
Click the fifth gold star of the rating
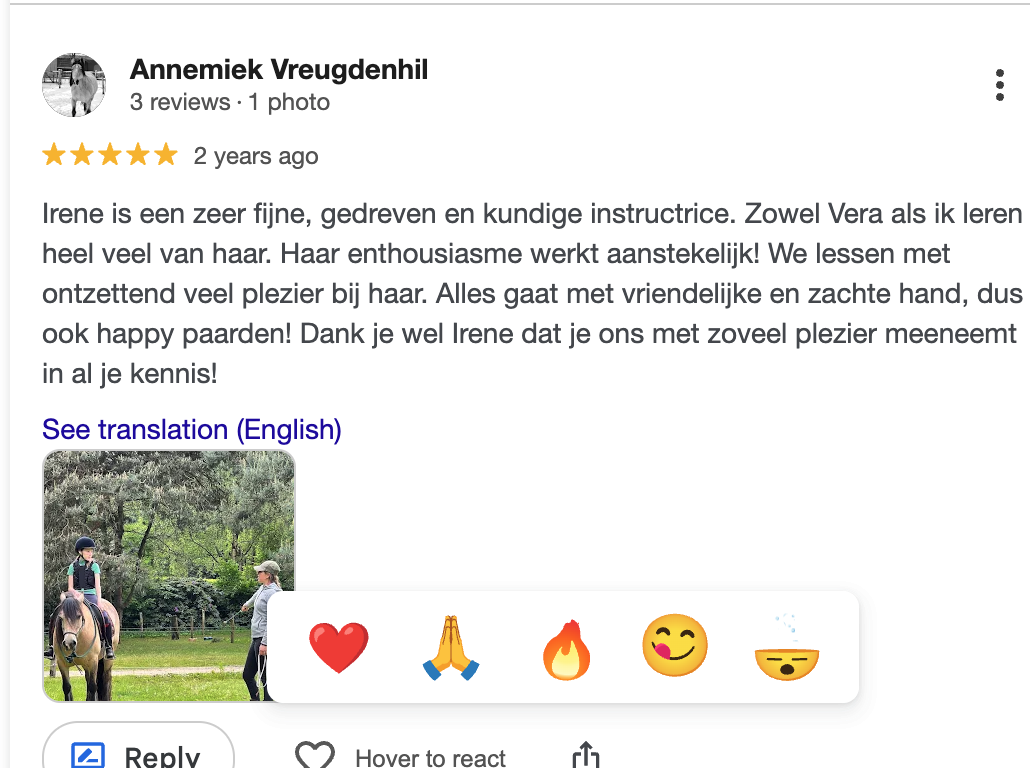(x=166, y=155)
